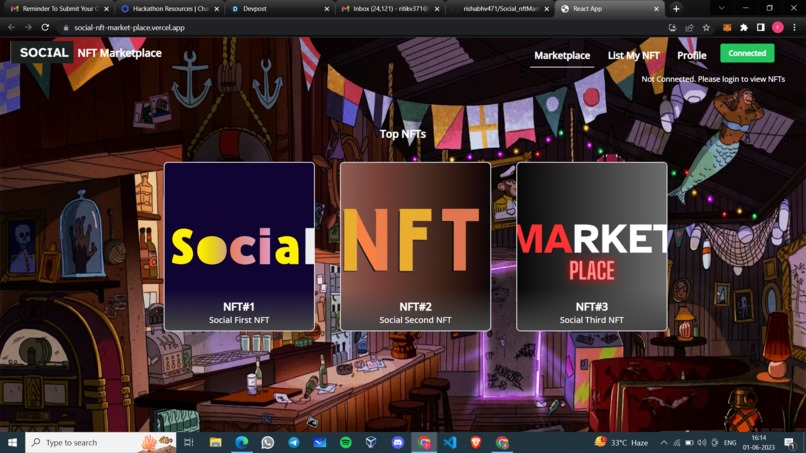Go forward in browser history
The image size is (806, 453).
click(28, 27)
